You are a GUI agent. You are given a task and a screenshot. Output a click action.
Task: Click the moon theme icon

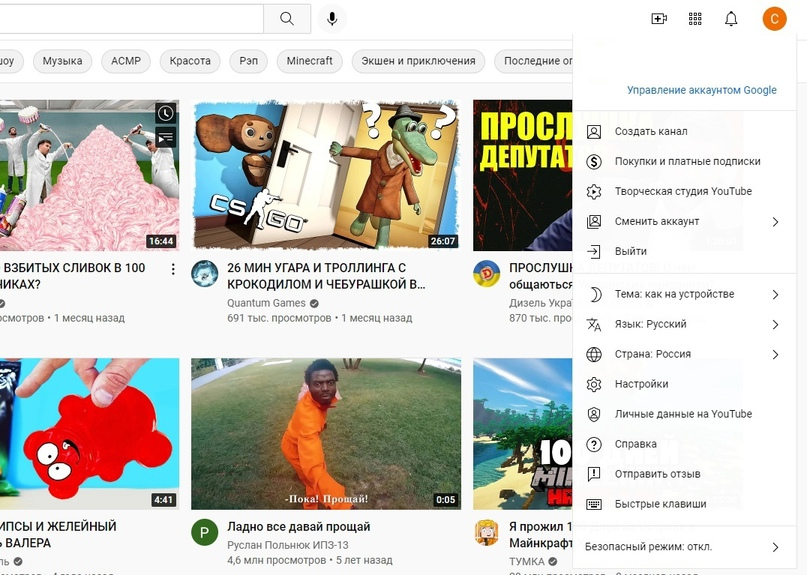pyautogui.click(x=594, y=294)
